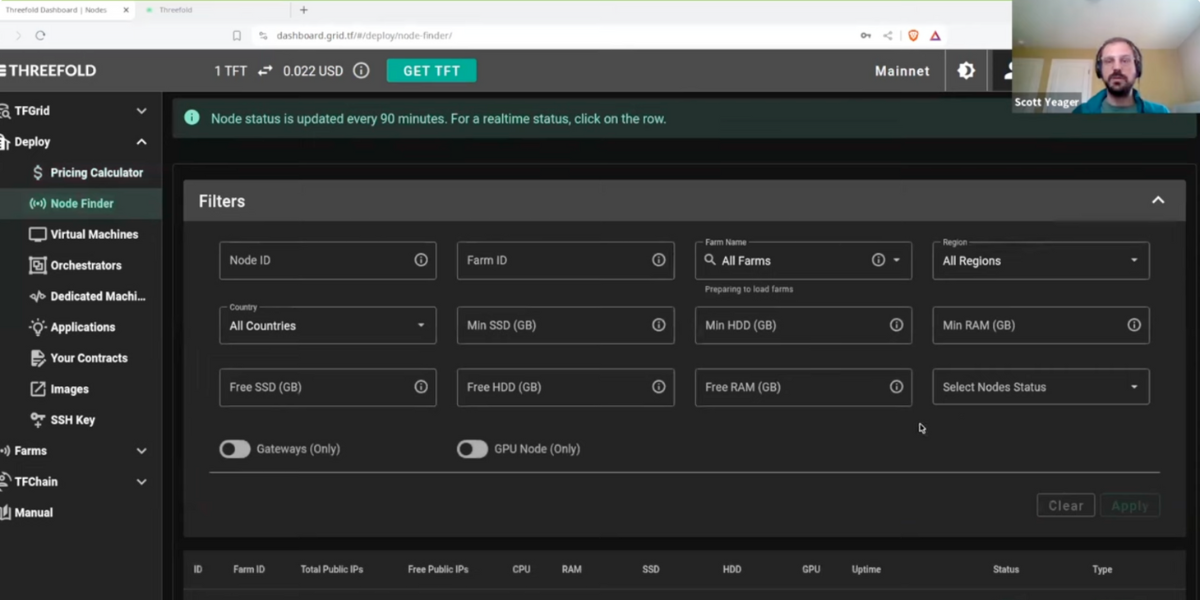This screenshot has height=600, width=1200.
Task: Sort by the Uptime column header
Action: pos(866,569)
